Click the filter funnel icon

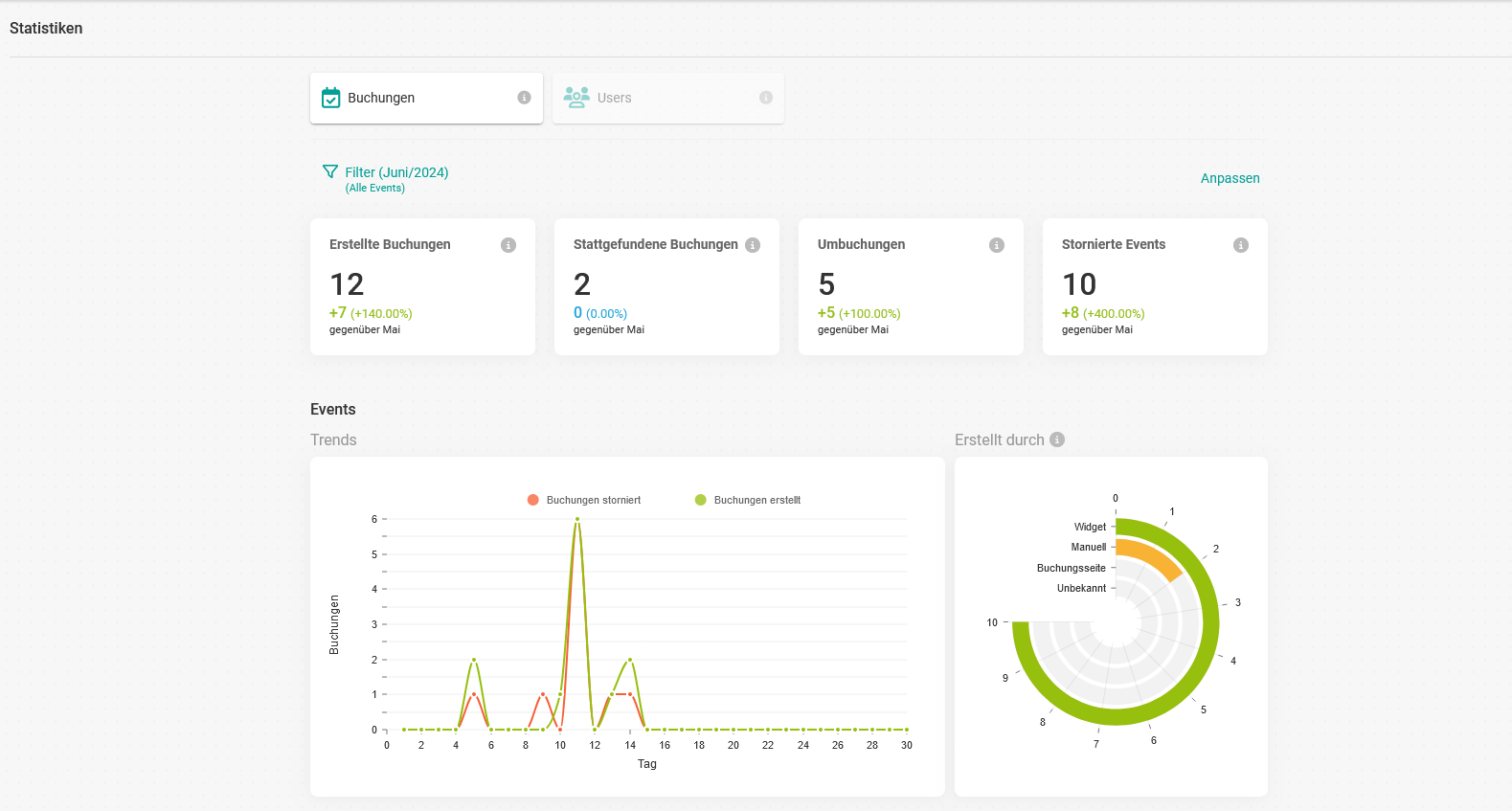click(x=330, y=171)
